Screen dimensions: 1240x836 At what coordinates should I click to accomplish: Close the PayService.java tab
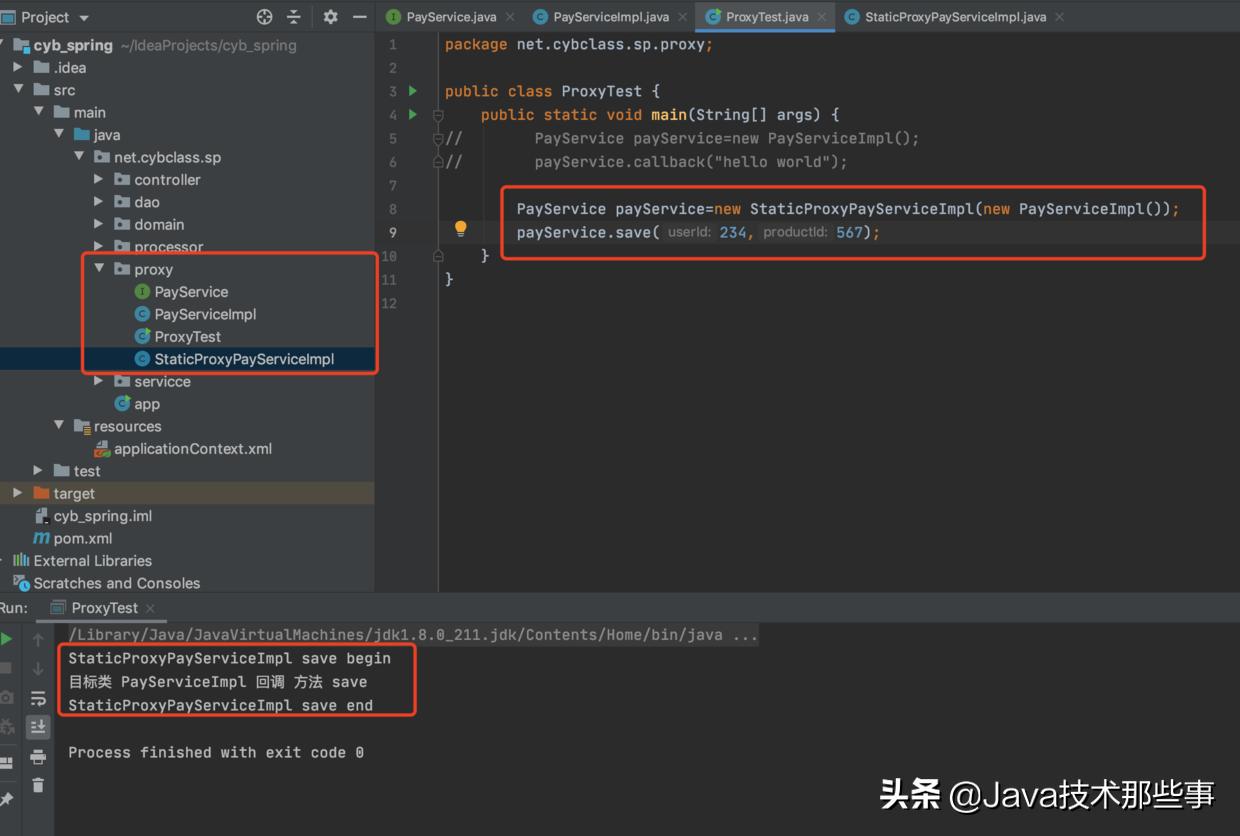tap(510, 17)
